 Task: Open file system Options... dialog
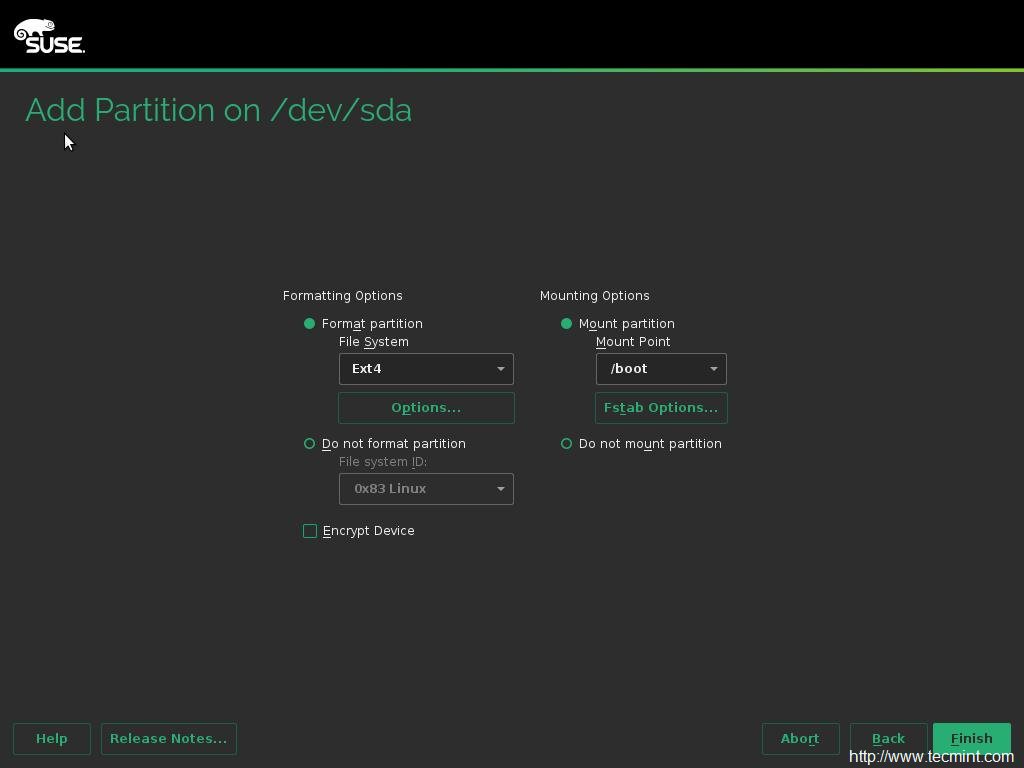coord(426,408)
